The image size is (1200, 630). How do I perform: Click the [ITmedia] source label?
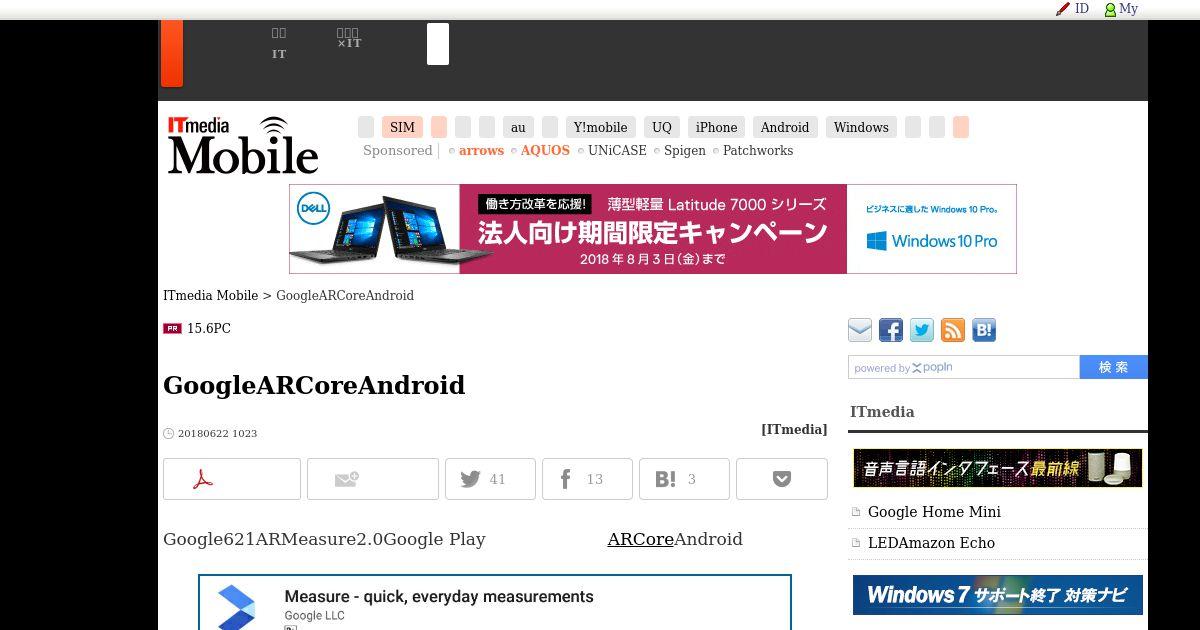(794, 429)
